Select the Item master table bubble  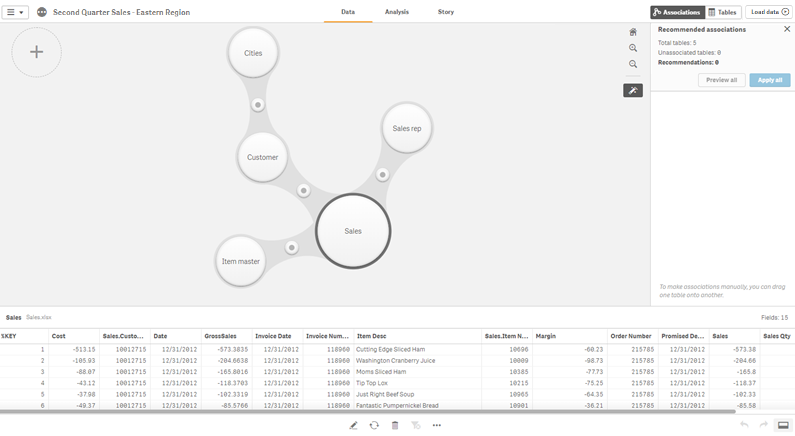point(240,261)
